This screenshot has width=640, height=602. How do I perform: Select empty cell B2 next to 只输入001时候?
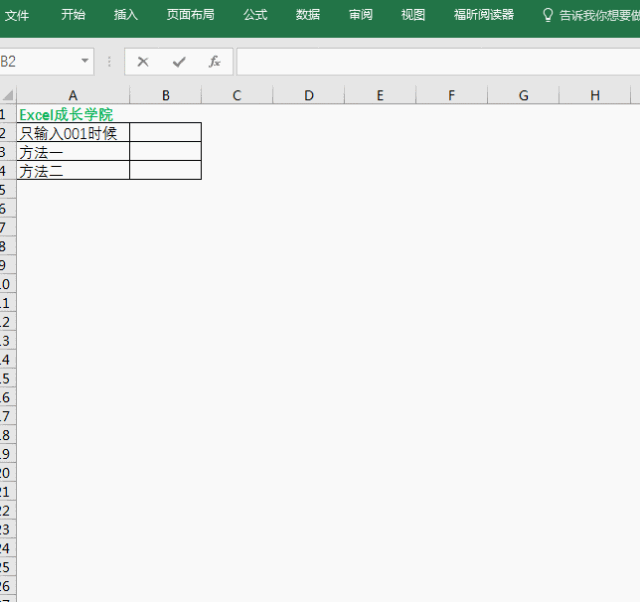coord(165,132)
